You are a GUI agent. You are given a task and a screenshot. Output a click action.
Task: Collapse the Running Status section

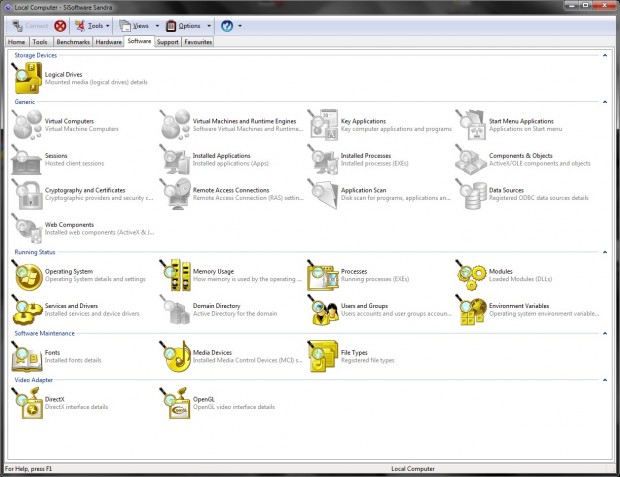tap(605, 252)
